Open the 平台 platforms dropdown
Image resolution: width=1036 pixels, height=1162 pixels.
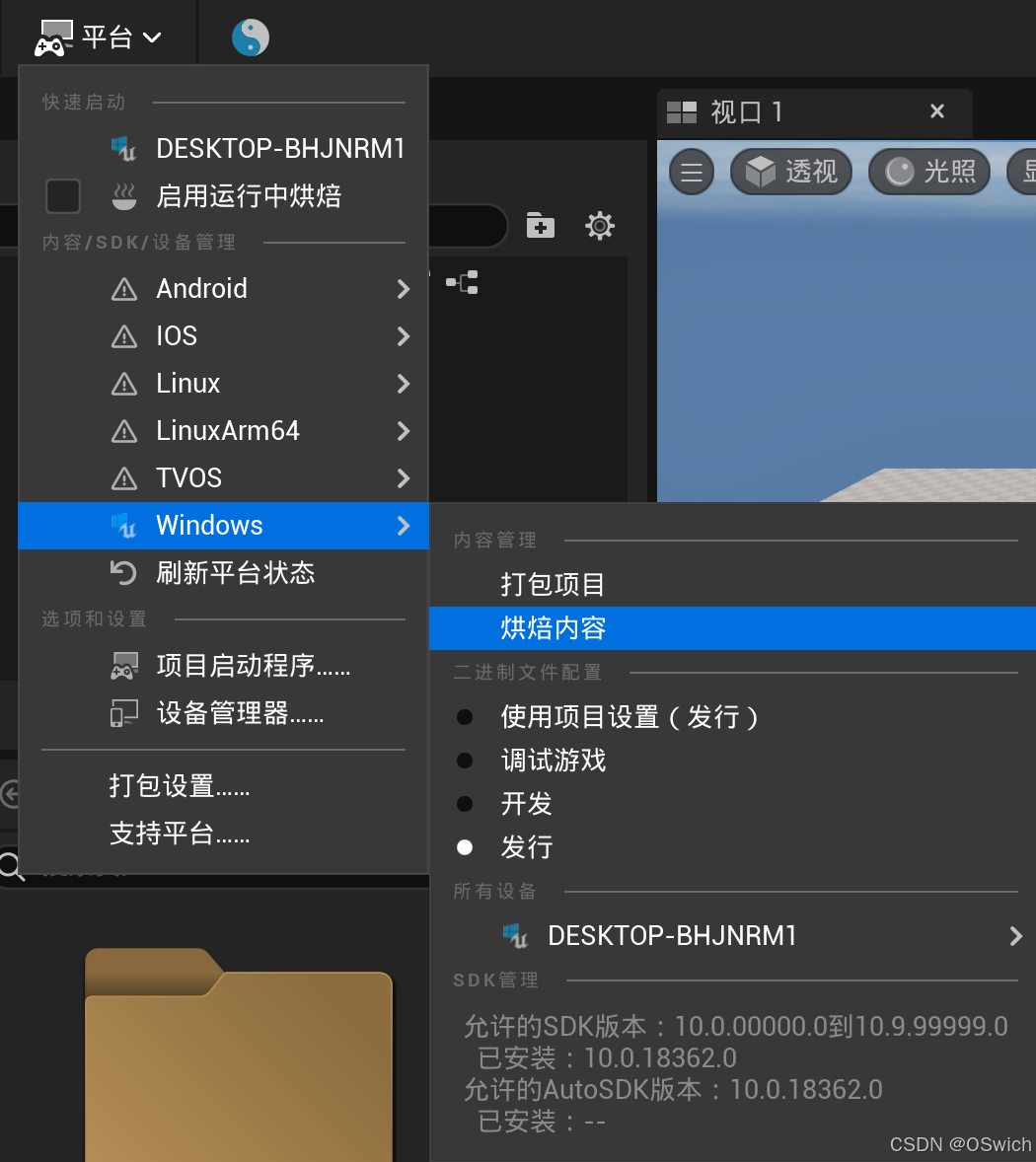(98, 37)
